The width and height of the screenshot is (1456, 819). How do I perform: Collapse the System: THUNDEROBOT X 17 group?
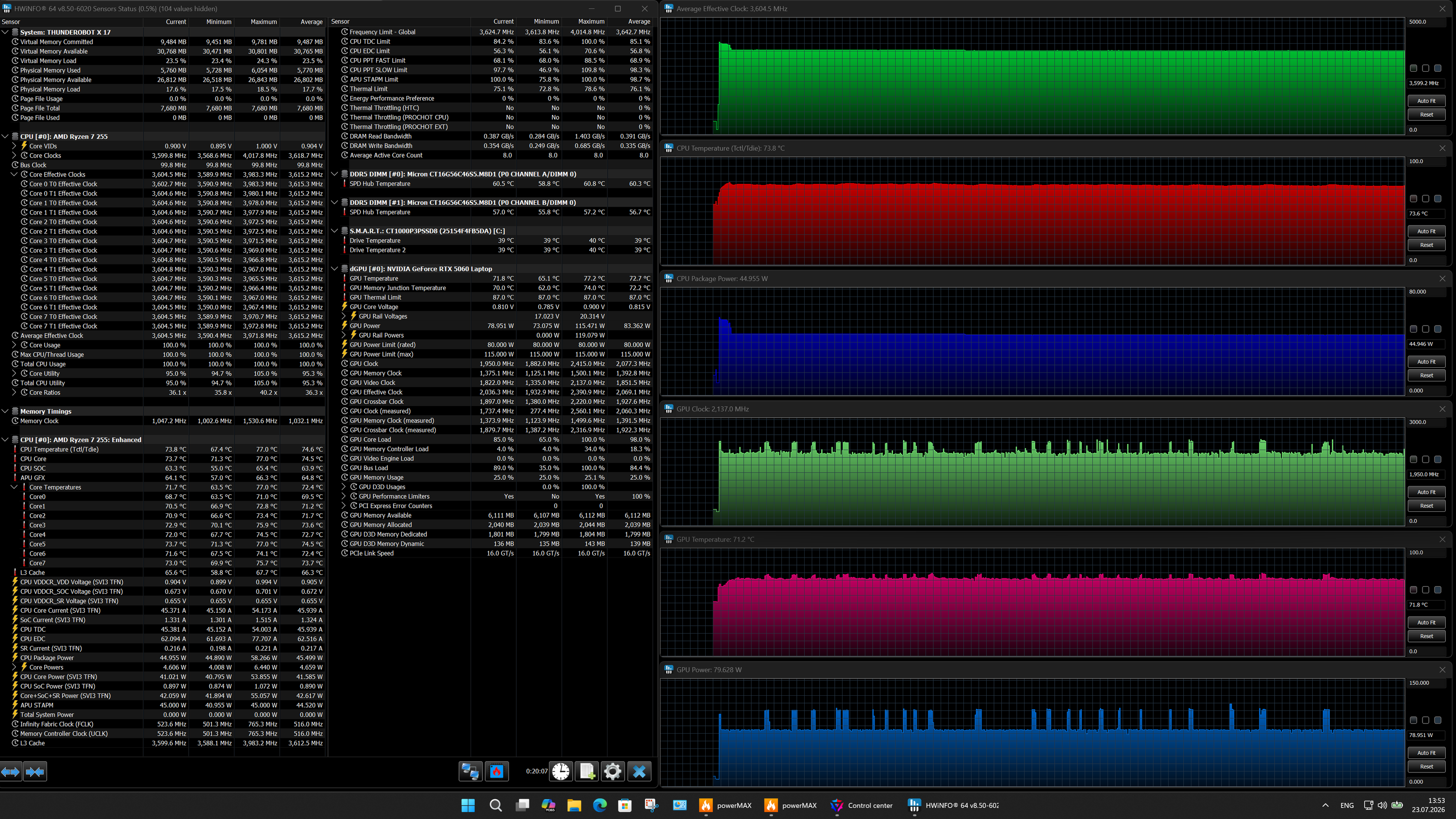click(5, 32)
